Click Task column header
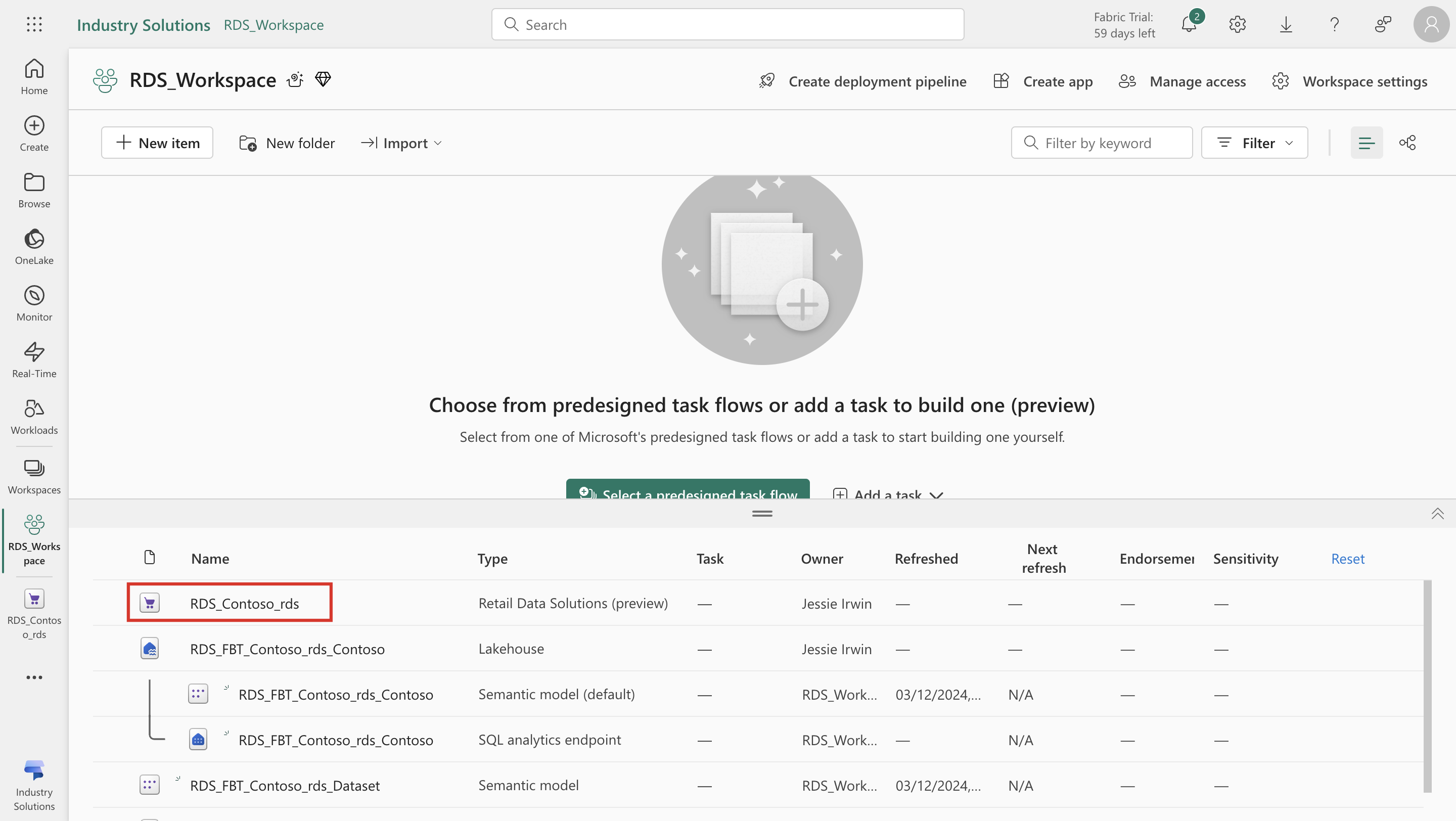This screenshot has width=1456, height=821. click(x=710, y=559)
